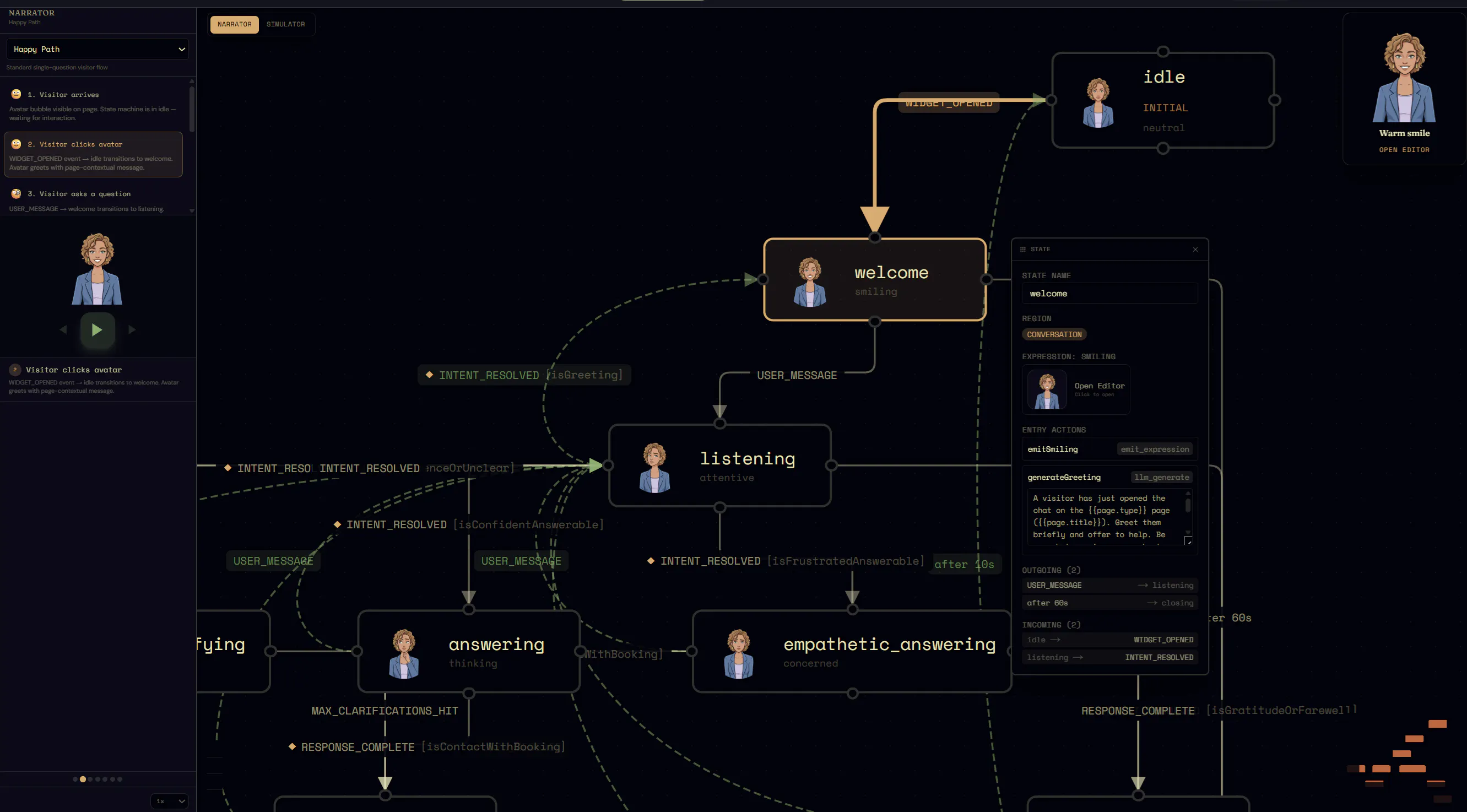Click the narrator panel avatar image
1467x812 pixels.
(x=97, y=268)
